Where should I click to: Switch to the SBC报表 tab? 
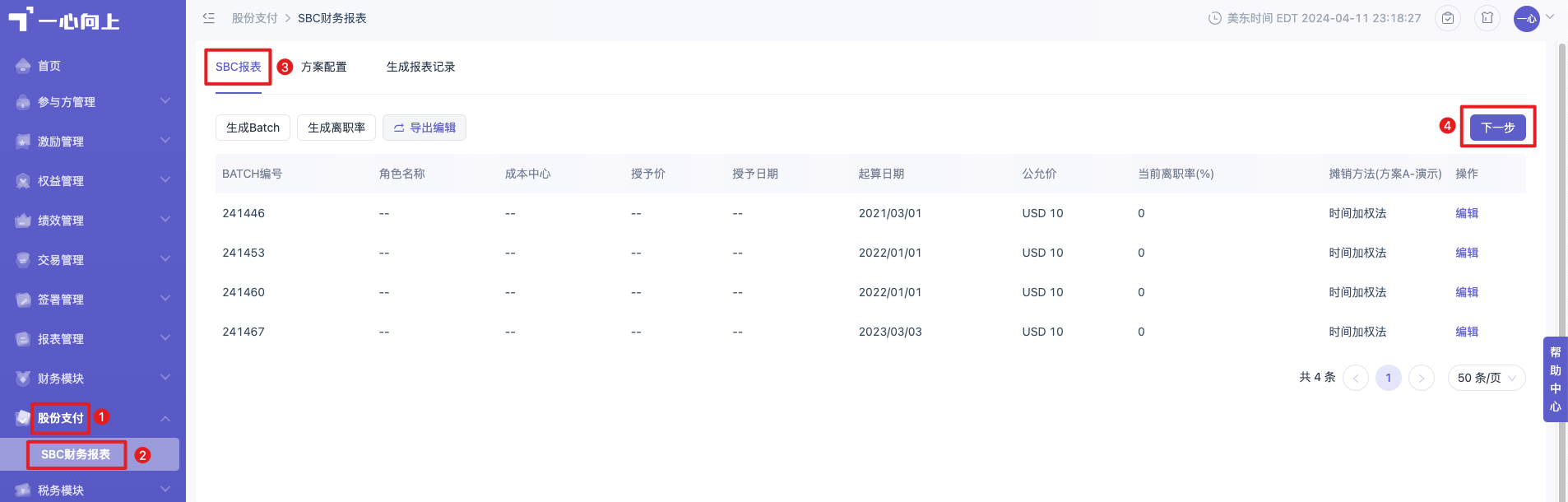pos(239,67)
